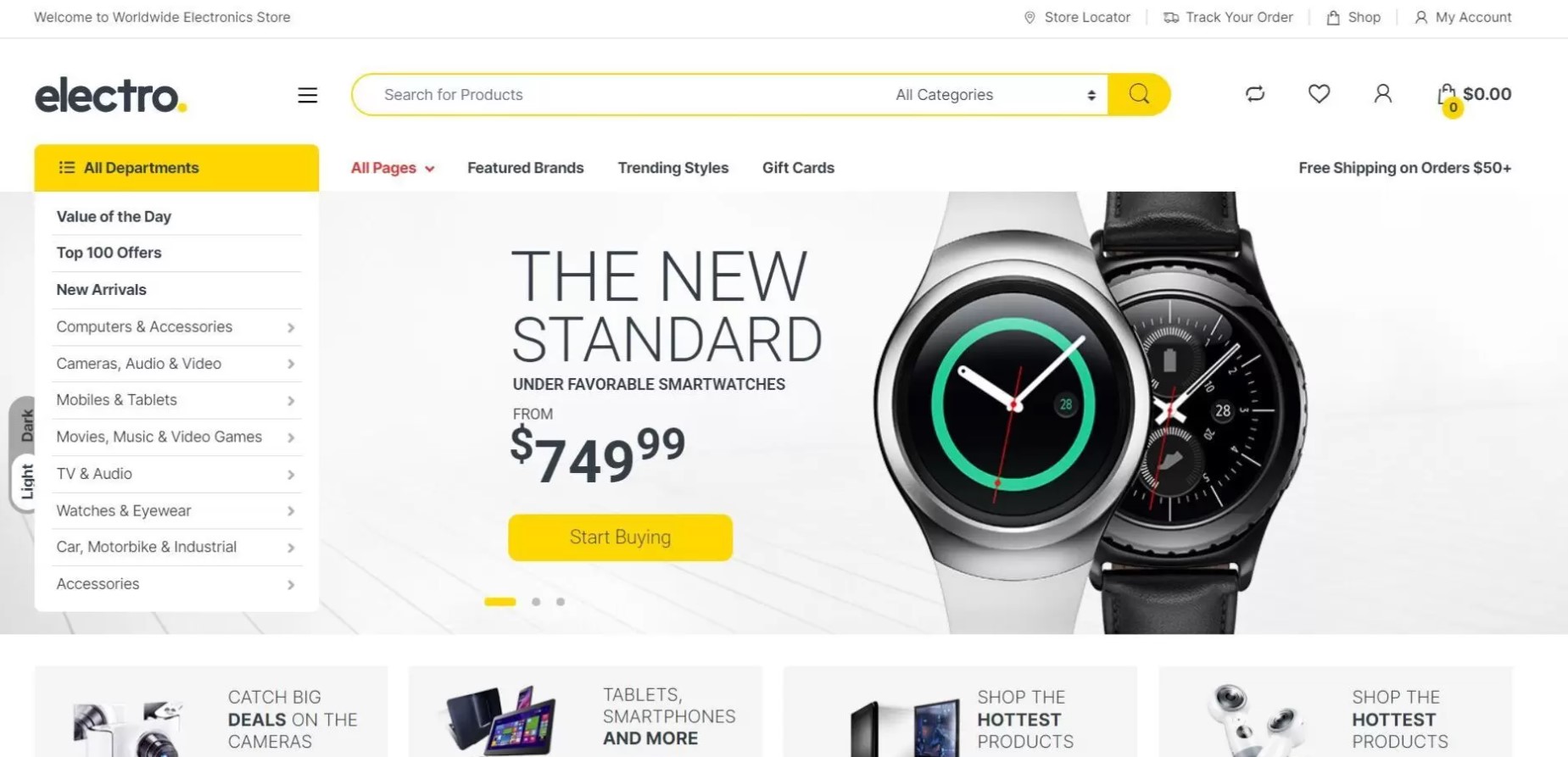The image size is (1568, 757).
Task: Open the hamburger menu icon
Action: [x=308, y=95]
